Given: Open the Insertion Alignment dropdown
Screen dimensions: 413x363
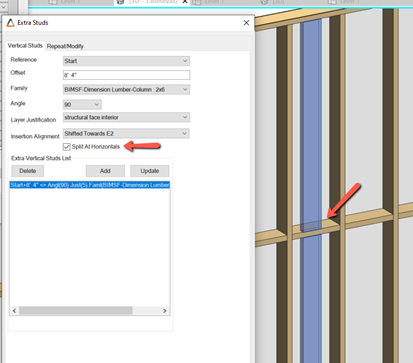Looking at the screenshot, I should (x=126, y=134).
